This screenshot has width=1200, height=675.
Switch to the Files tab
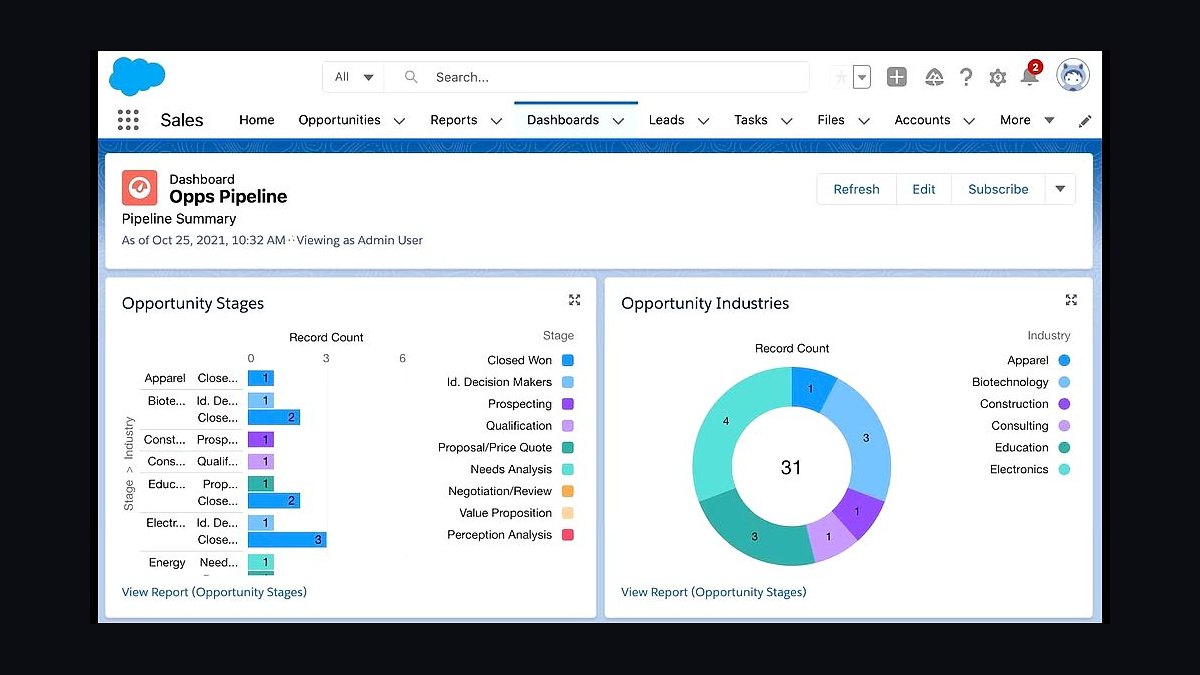(x=831, y=120)
